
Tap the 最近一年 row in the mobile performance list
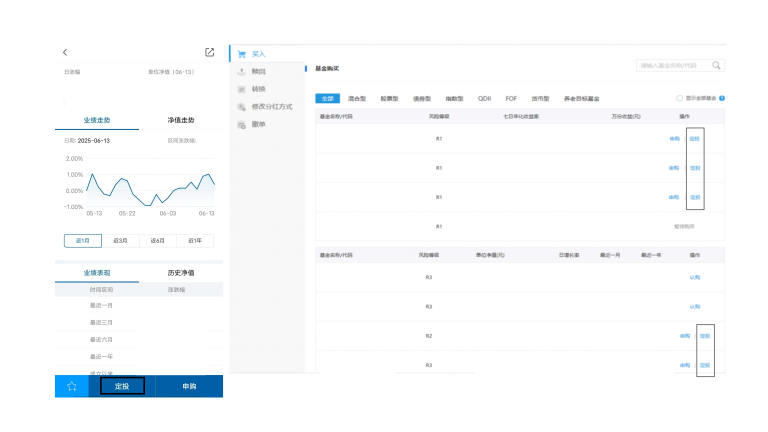[101, 357]
